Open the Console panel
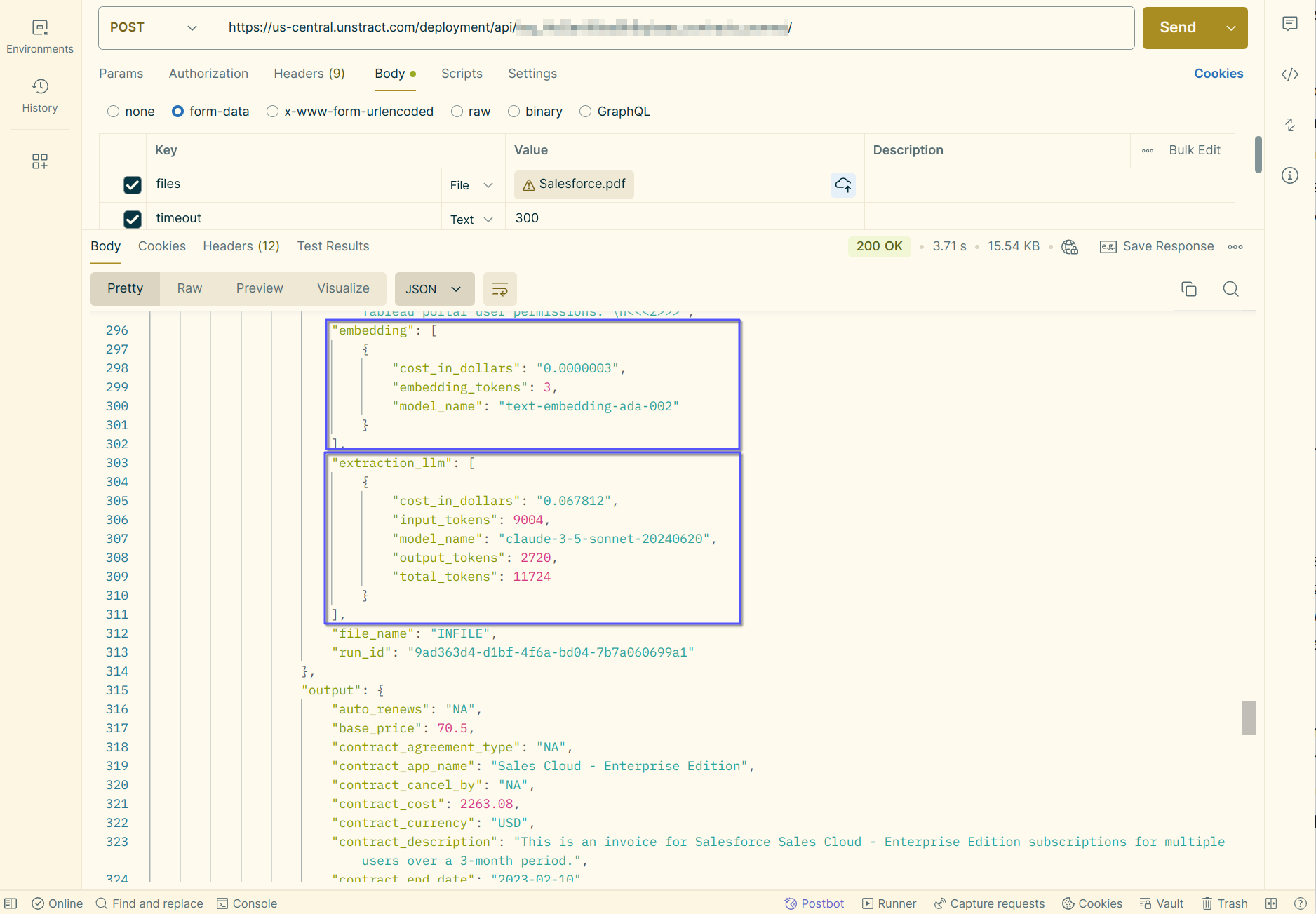Image resolution: width=1316 pixels, height=914 pixels. click(247, 903)
